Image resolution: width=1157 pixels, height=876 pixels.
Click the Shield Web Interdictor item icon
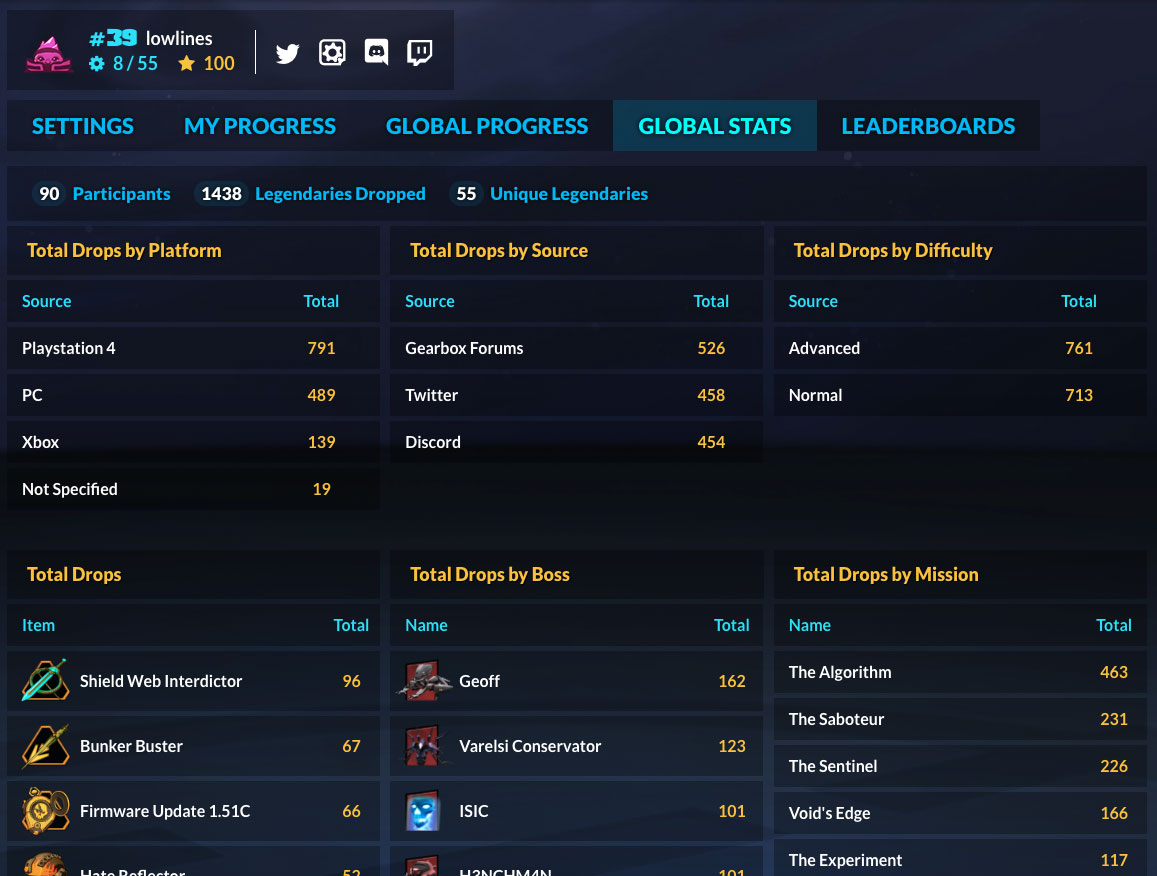pyautogui.click(x=45, y=681)
